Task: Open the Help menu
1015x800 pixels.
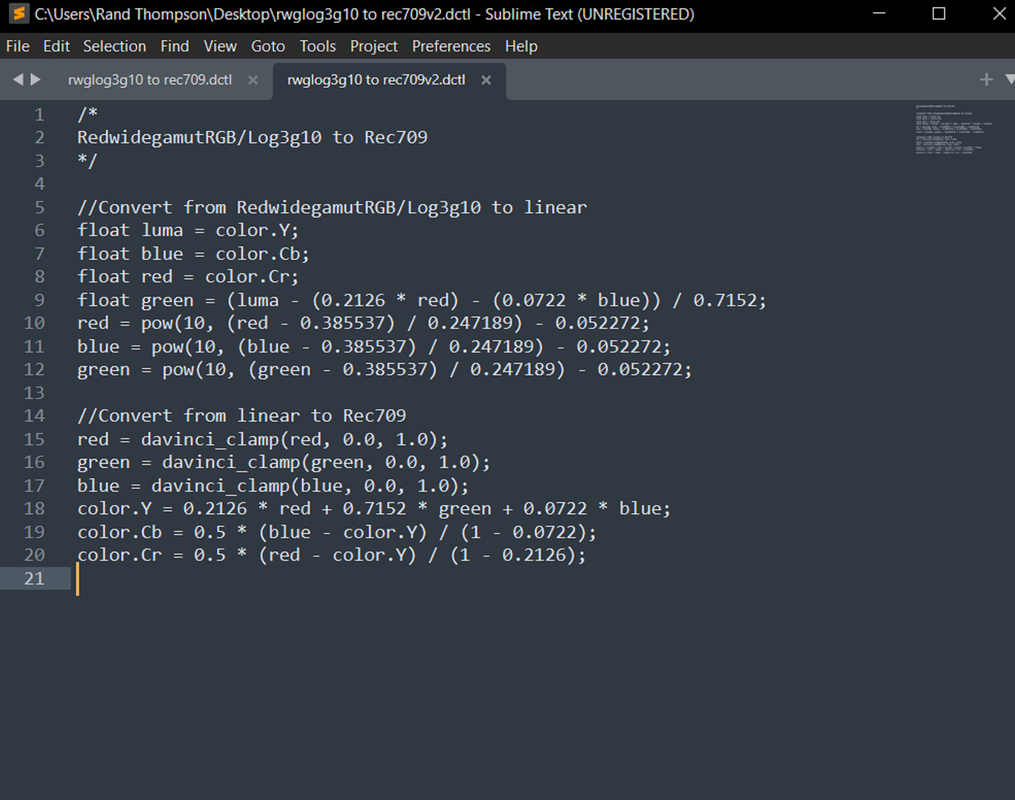Action: click(x=521, y=47)
